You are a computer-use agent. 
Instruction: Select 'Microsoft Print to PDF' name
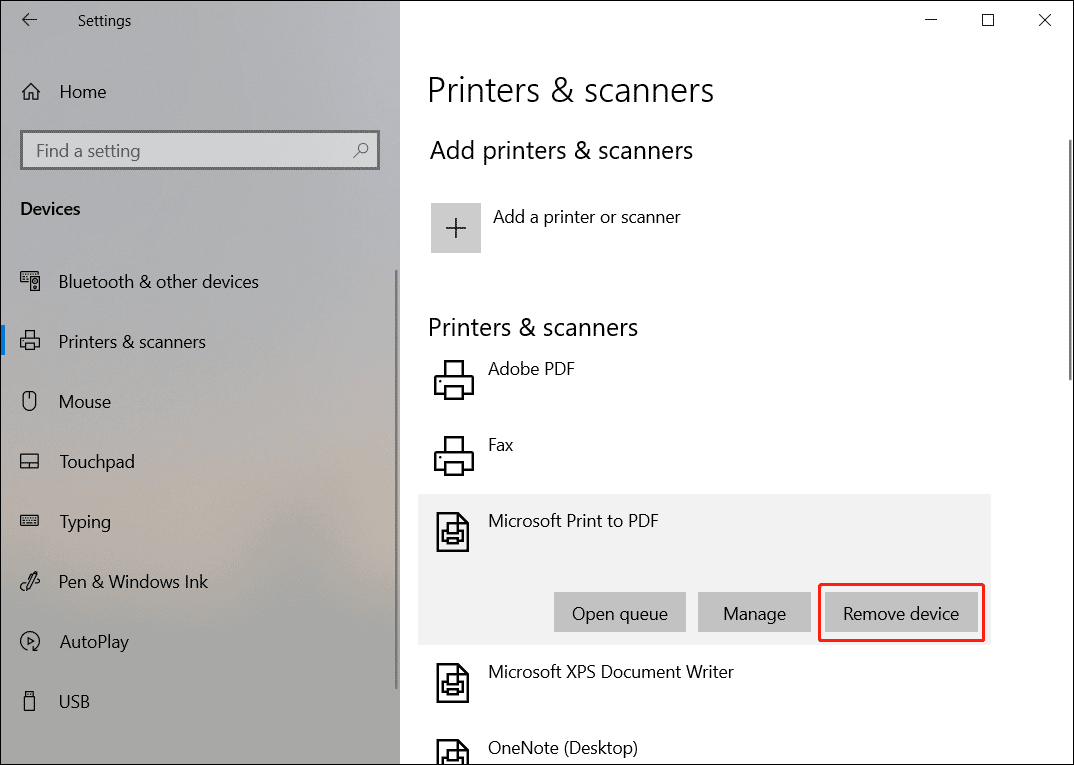click(x=573, y=521)
